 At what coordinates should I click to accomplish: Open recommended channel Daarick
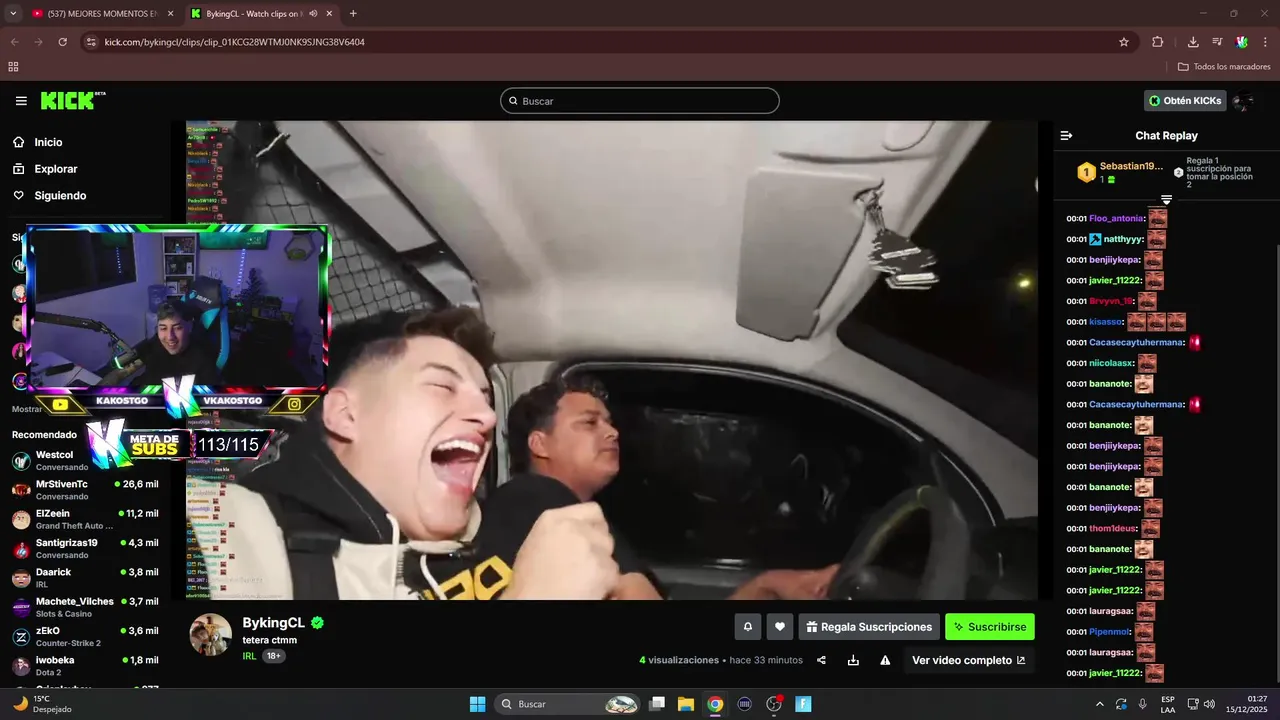[84, 578]
